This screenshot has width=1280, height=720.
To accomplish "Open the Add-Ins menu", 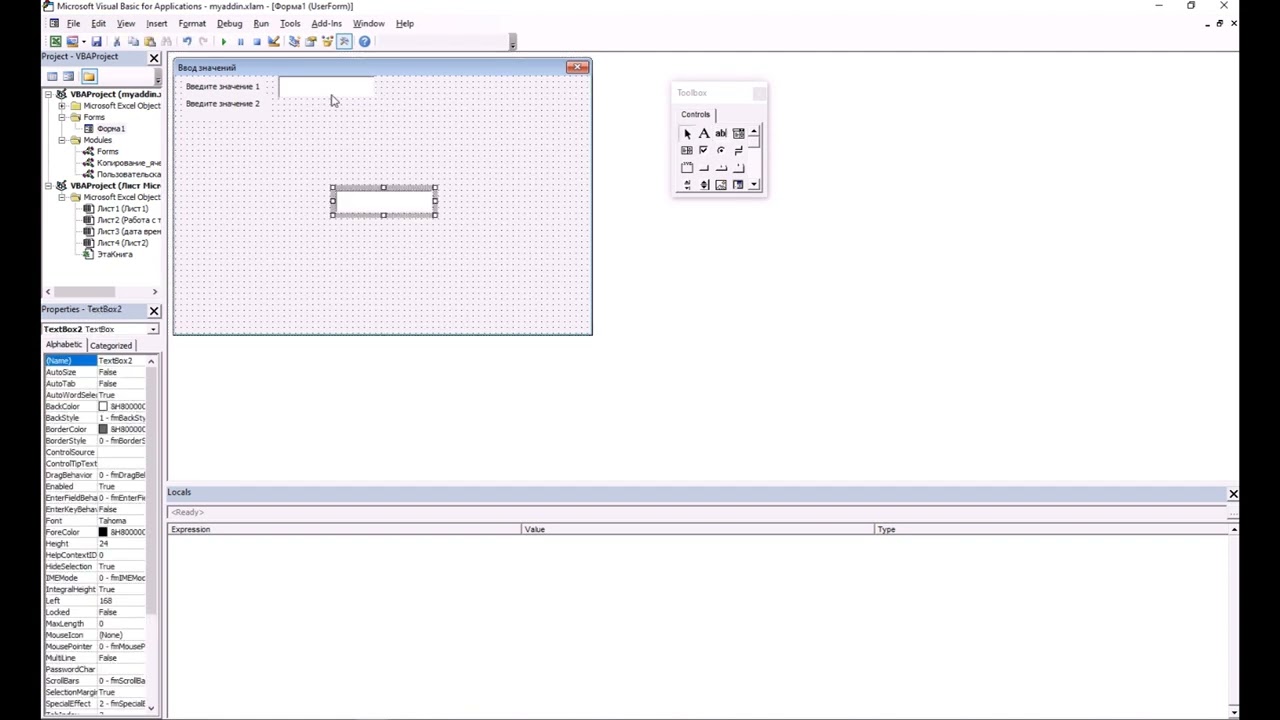I will (326, 23).
